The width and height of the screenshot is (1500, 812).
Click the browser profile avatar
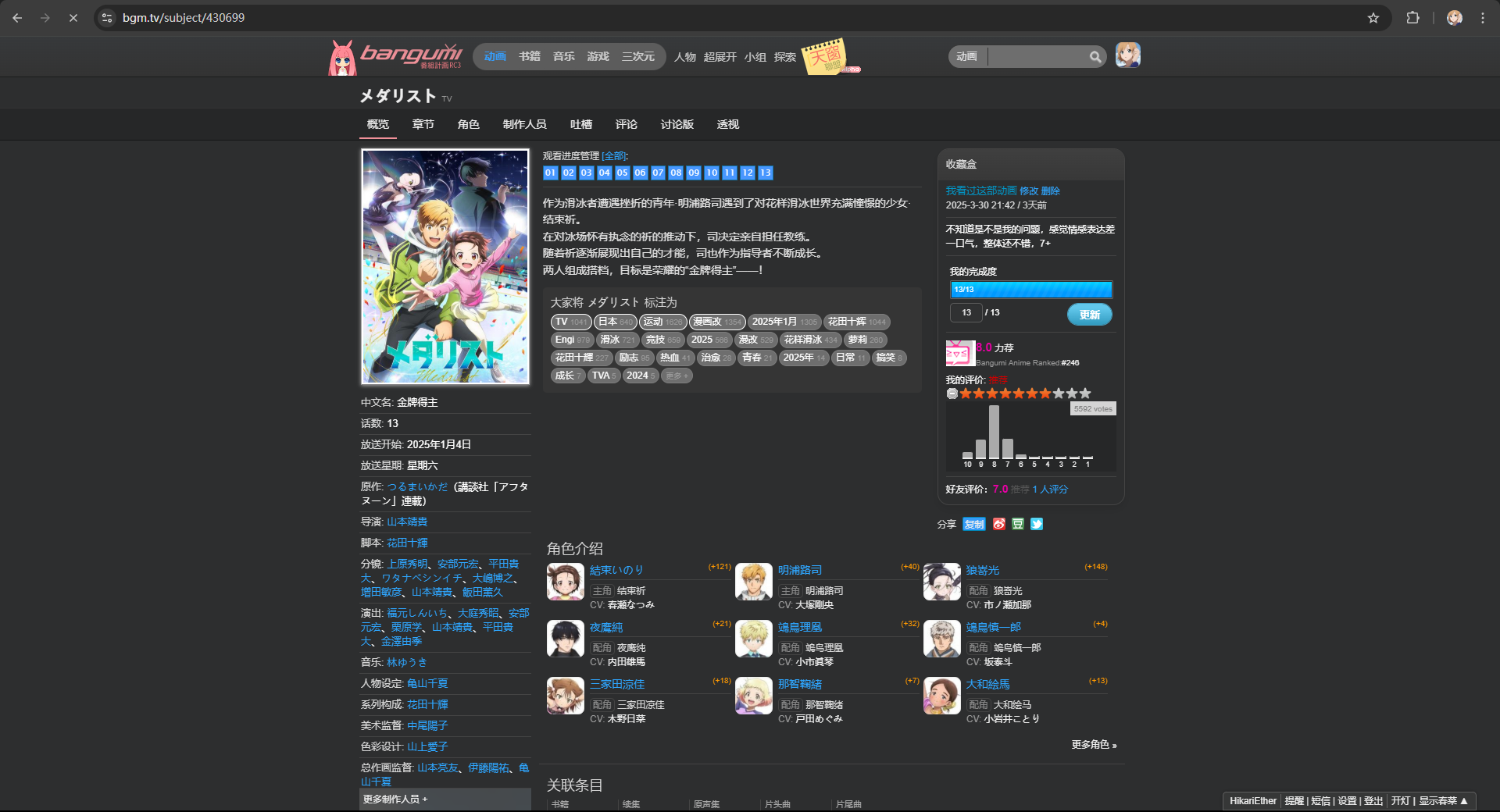1454,17
